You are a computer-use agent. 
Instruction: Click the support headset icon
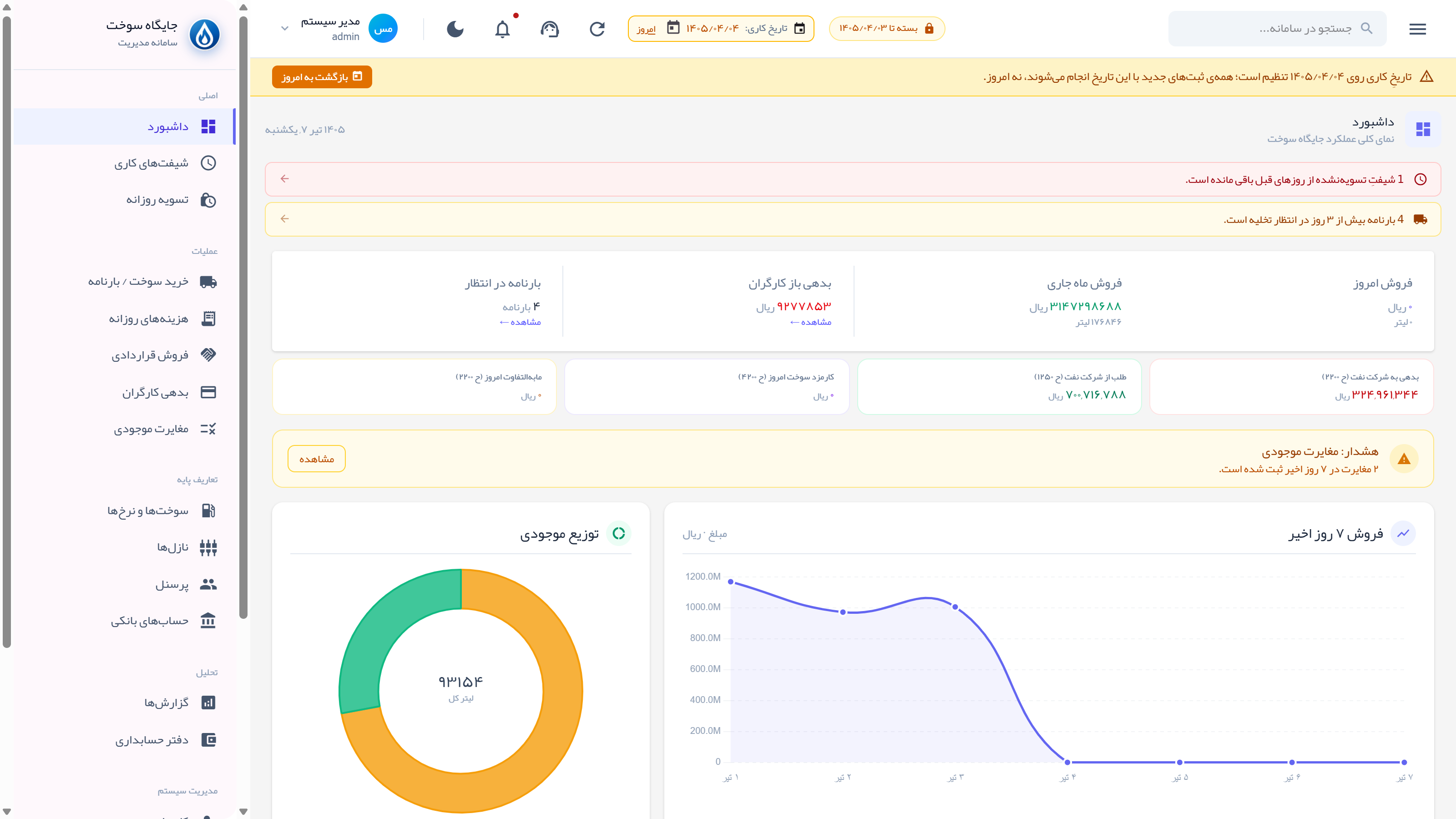(549, 29)
